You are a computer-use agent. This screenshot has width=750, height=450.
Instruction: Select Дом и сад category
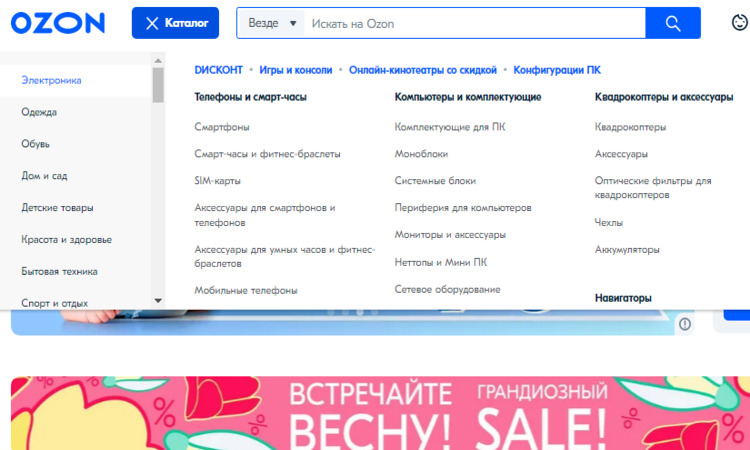(44, 176)
